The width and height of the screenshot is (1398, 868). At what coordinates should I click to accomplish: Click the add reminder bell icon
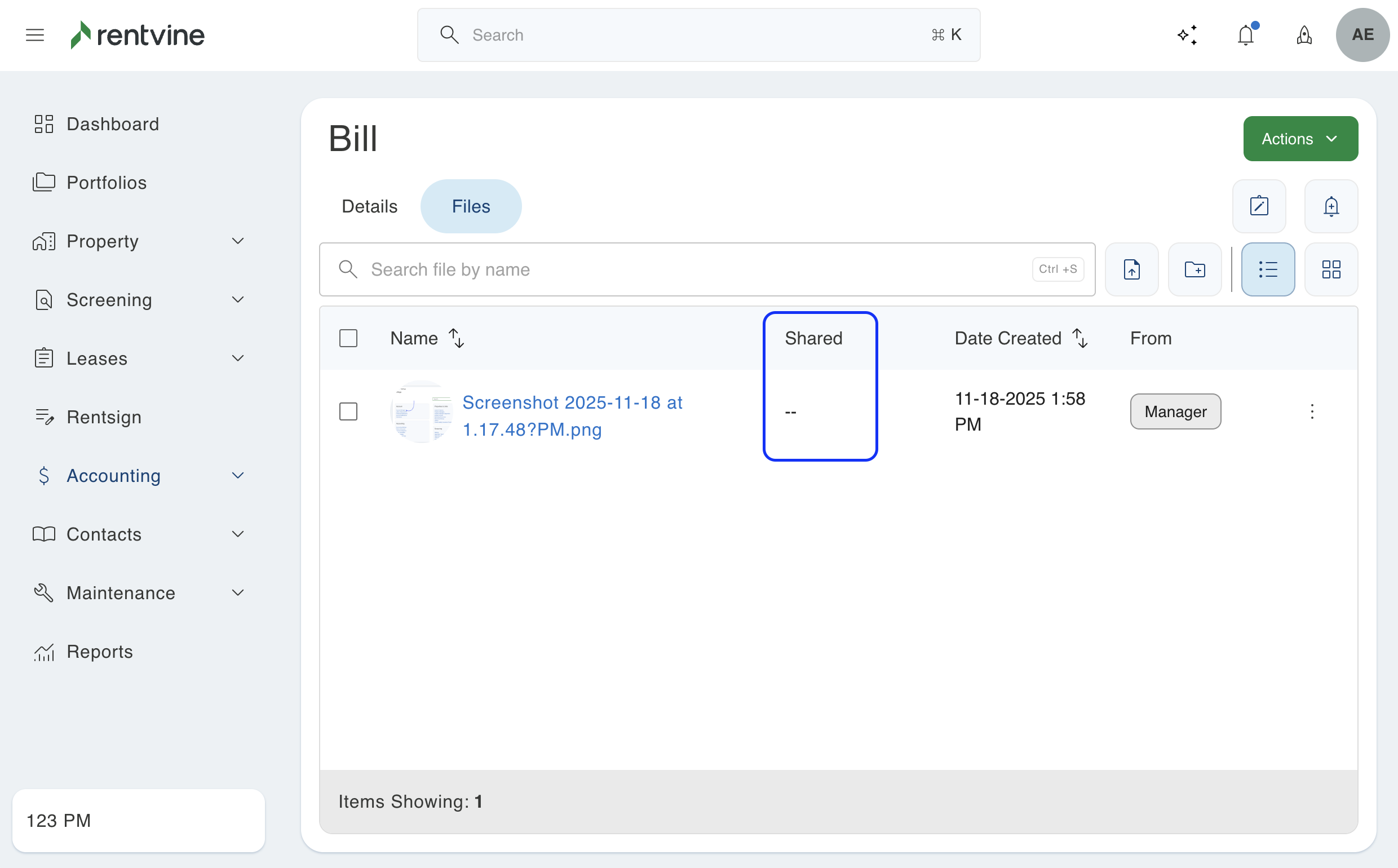pyautogui.click(x=1330, y=206)
